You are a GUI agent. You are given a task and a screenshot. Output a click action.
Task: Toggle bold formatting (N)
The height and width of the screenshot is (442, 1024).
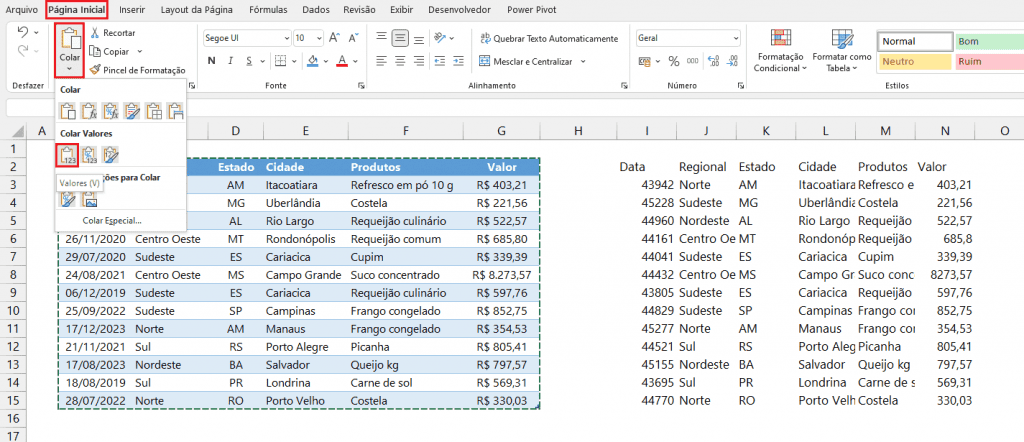[212, 61]
